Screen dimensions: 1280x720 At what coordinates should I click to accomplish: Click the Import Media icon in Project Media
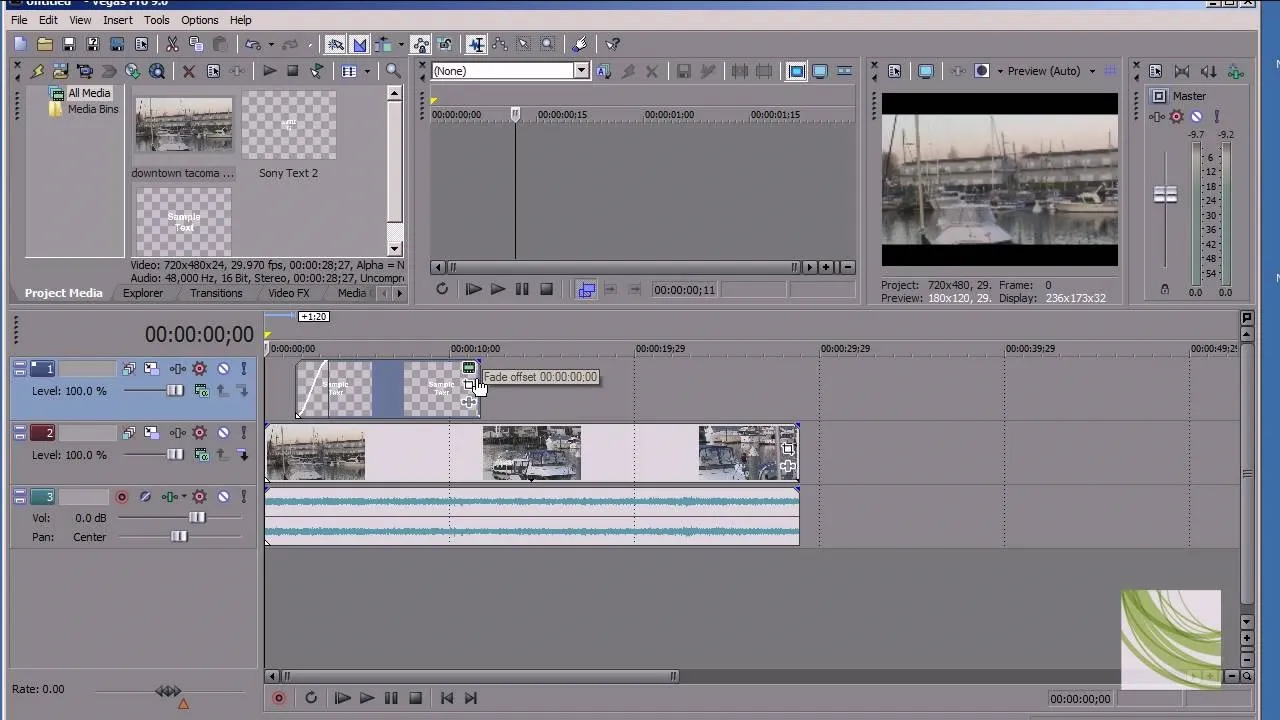pos(60,71)
